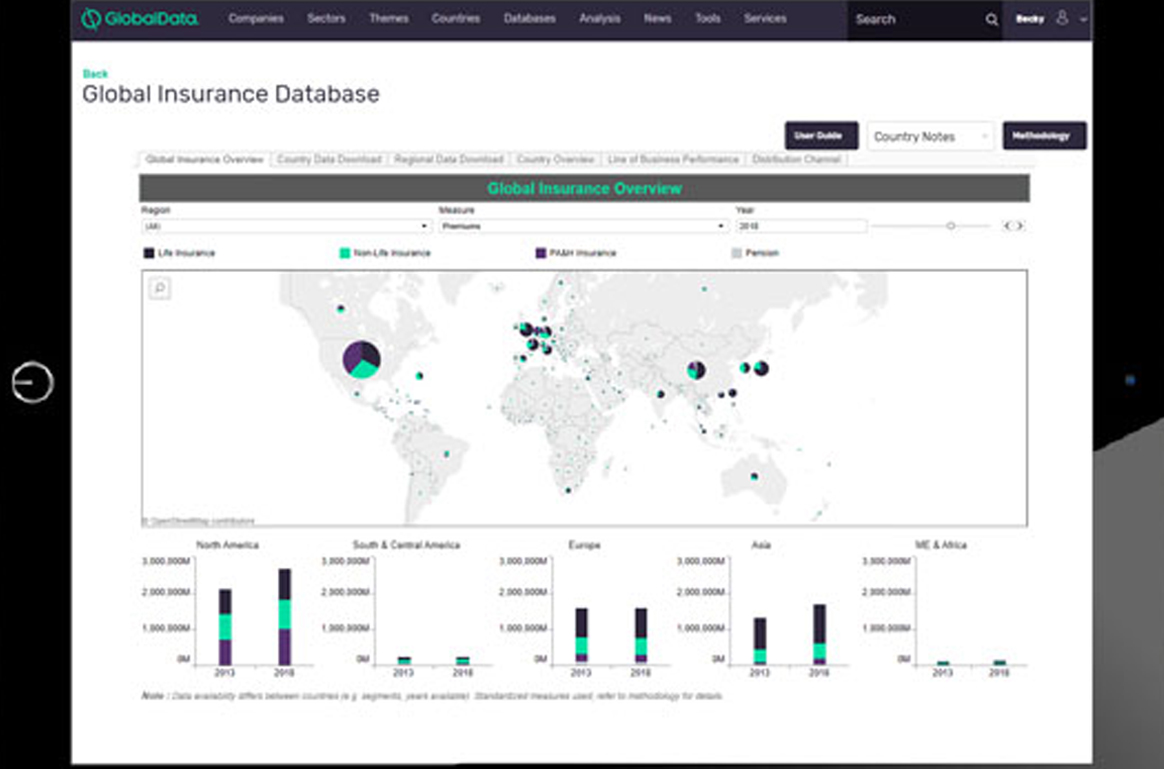
Task: Click the South & Central America chart title
Action: coord(406,545)
